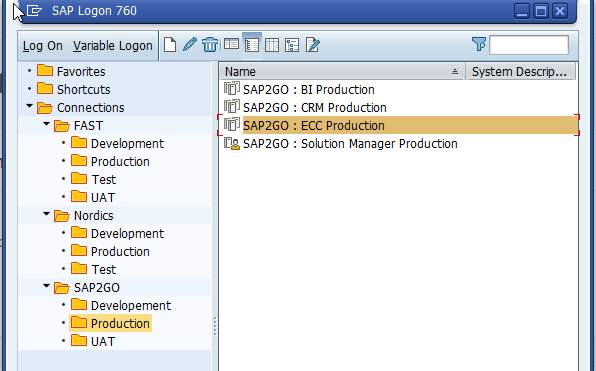The width and height of the screenshot is (596, 371).
Task: Click the filter text input field
Action: click(529, 45)
